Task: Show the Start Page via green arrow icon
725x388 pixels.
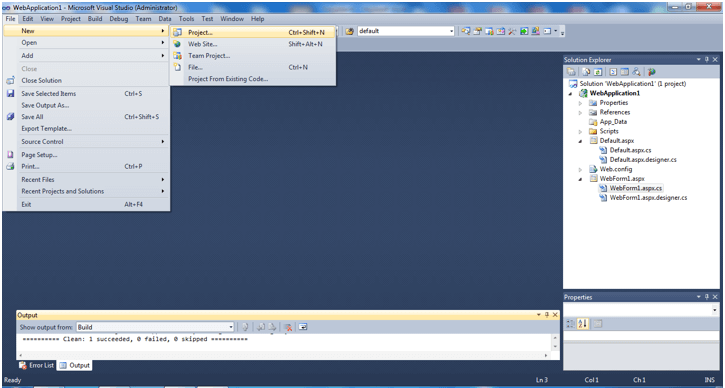Action: [x=524, y=31]
